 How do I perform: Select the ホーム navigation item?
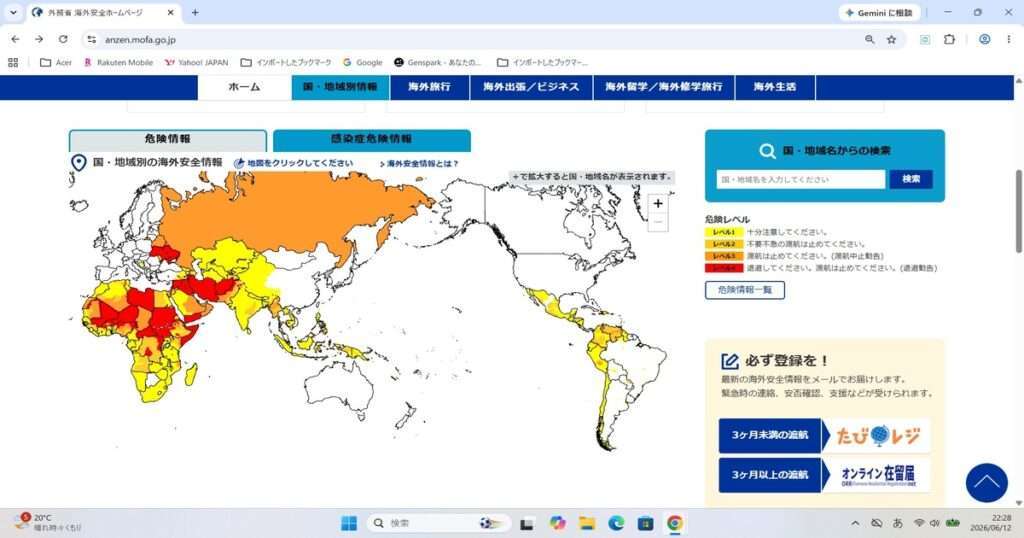[x=244, y=87]
